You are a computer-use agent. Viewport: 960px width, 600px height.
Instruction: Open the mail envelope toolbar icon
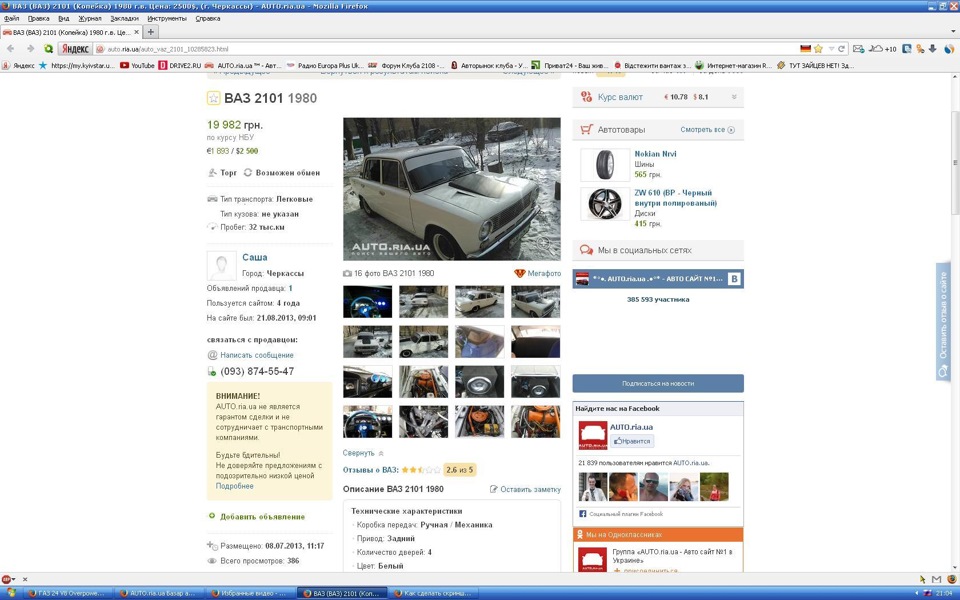(x=858, y=48)
